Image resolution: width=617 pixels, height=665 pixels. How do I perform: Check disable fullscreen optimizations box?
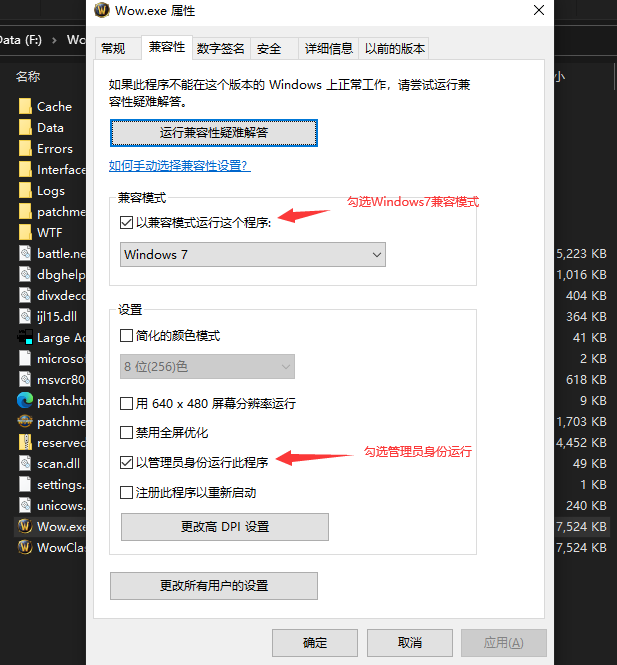tap(126, 433)
